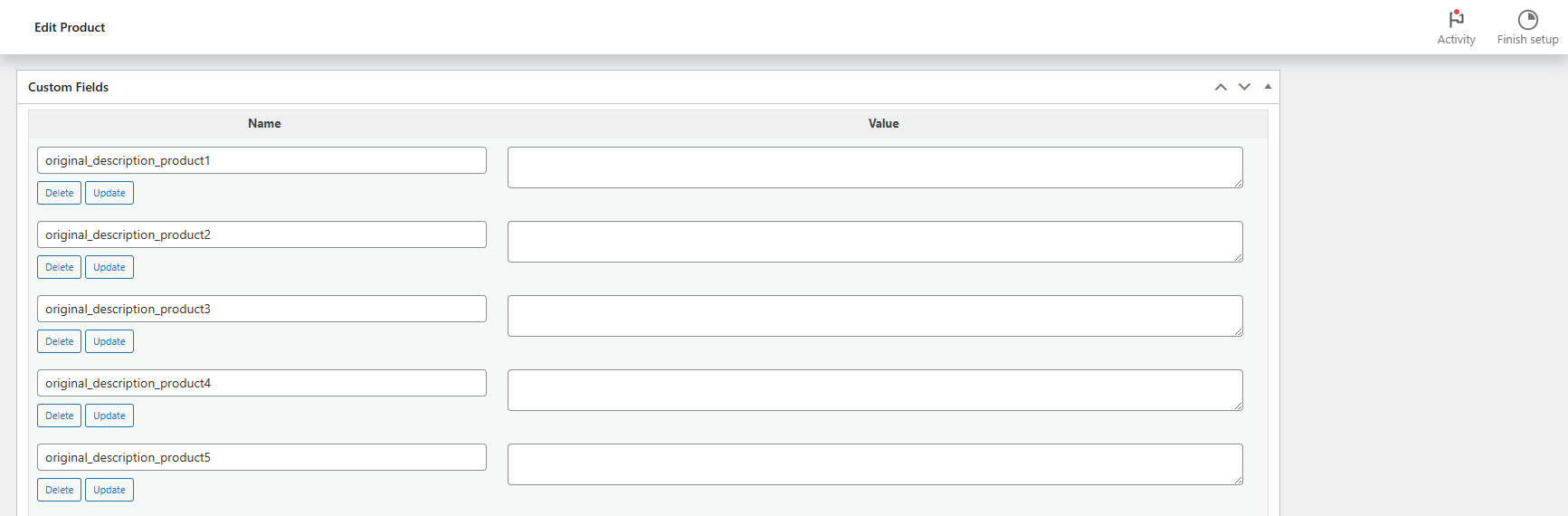Delete the original_description_product1 field
The height and width of the screenshot is (516, 1568).
[x=60, y=193]
